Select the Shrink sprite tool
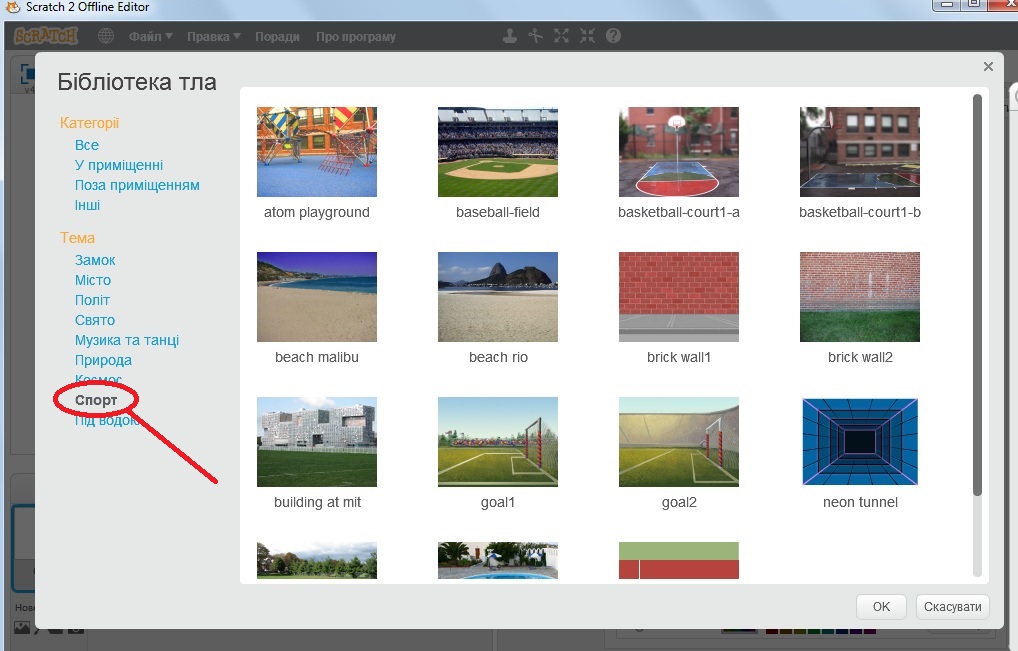This screenshot has height=651, width=1018. [588, 36]
